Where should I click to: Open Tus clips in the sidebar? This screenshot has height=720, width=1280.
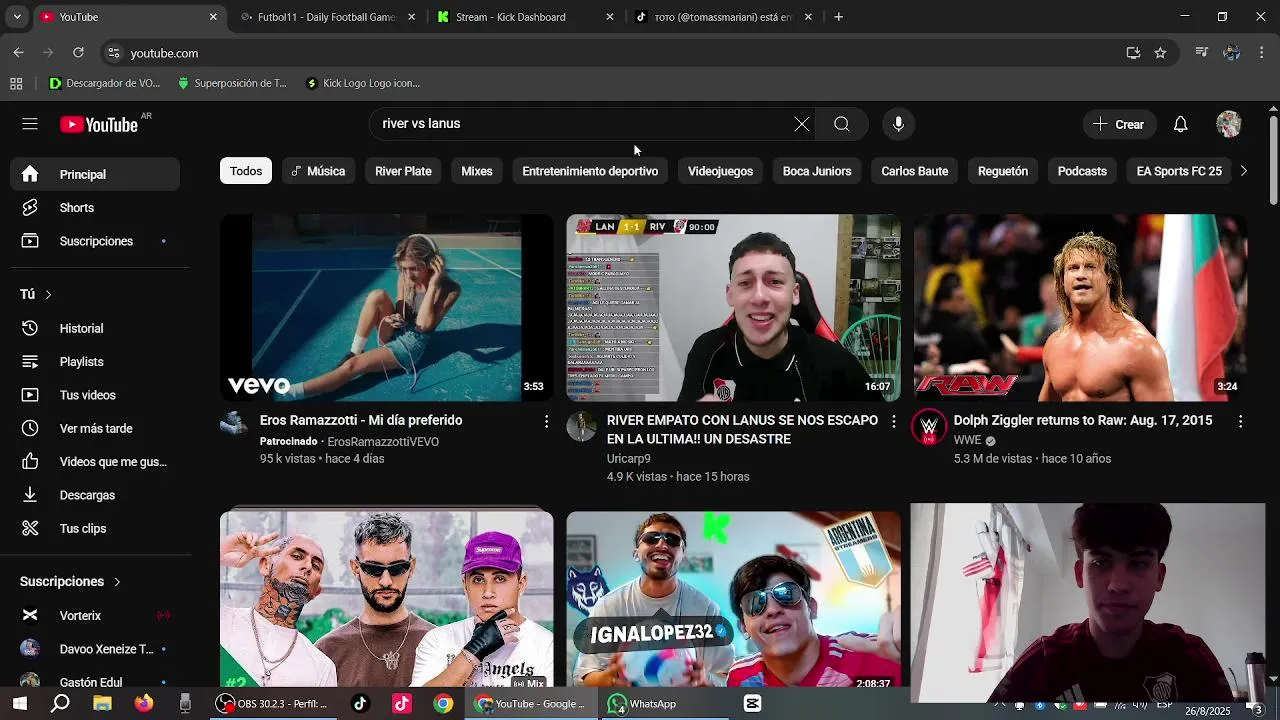[x=96, y=528]
